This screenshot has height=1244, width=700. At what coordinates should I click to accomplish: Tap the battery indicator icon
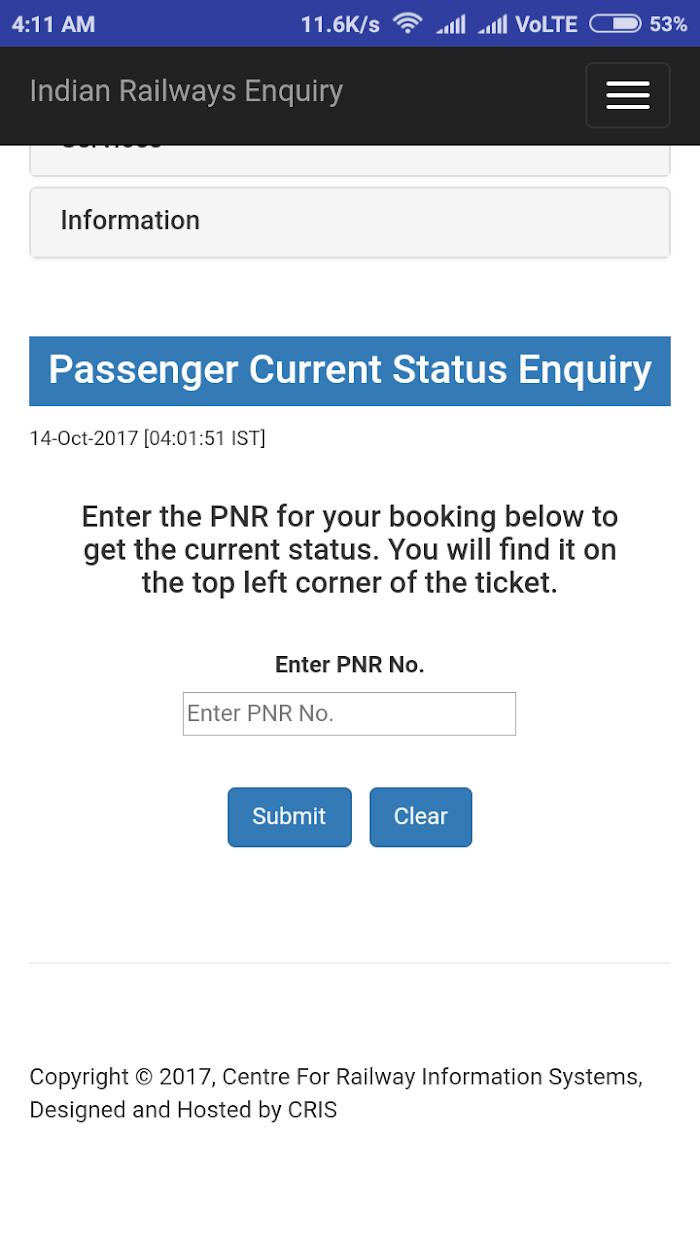coord(615,23)
